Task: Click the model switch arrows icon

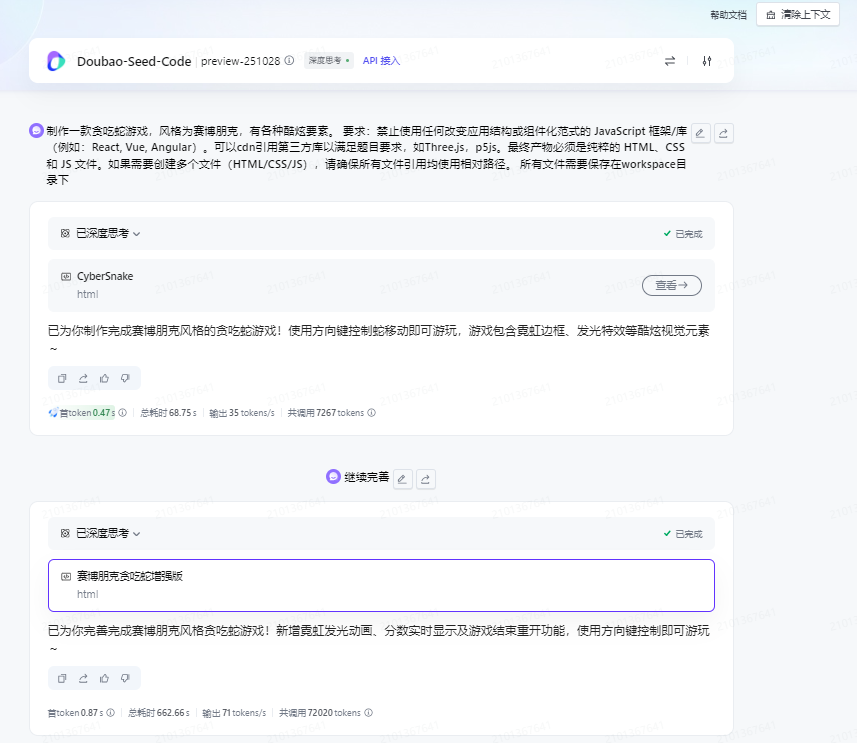Action: (x=670, y=61)
